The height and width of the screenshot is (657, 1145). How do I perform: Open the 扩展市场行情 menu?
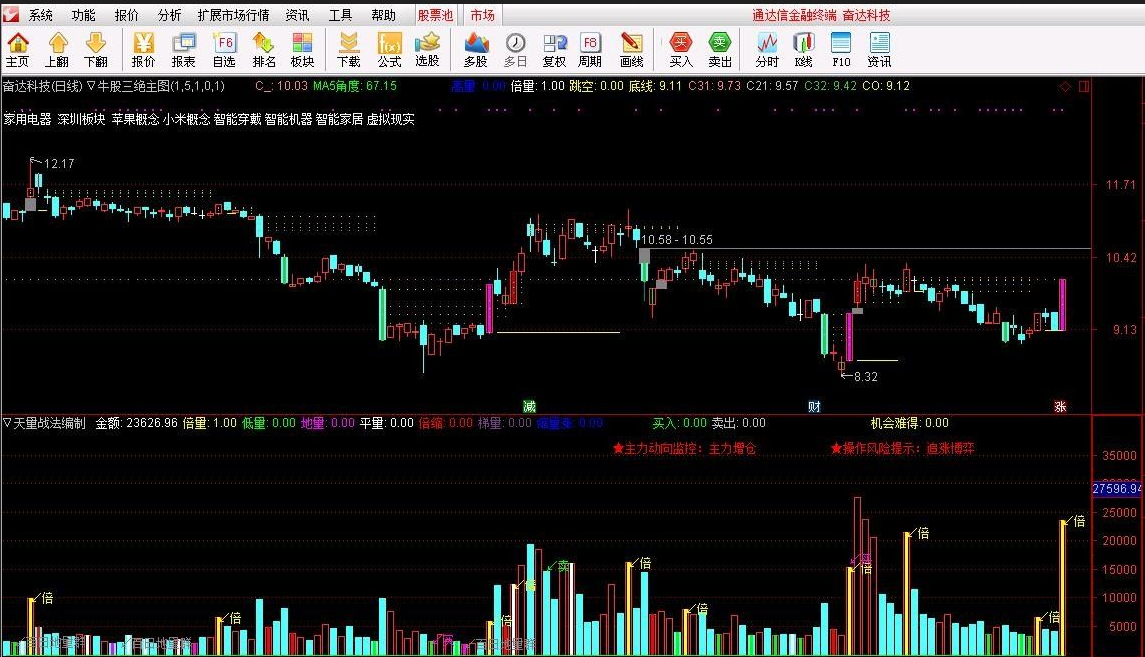(234, 15)
